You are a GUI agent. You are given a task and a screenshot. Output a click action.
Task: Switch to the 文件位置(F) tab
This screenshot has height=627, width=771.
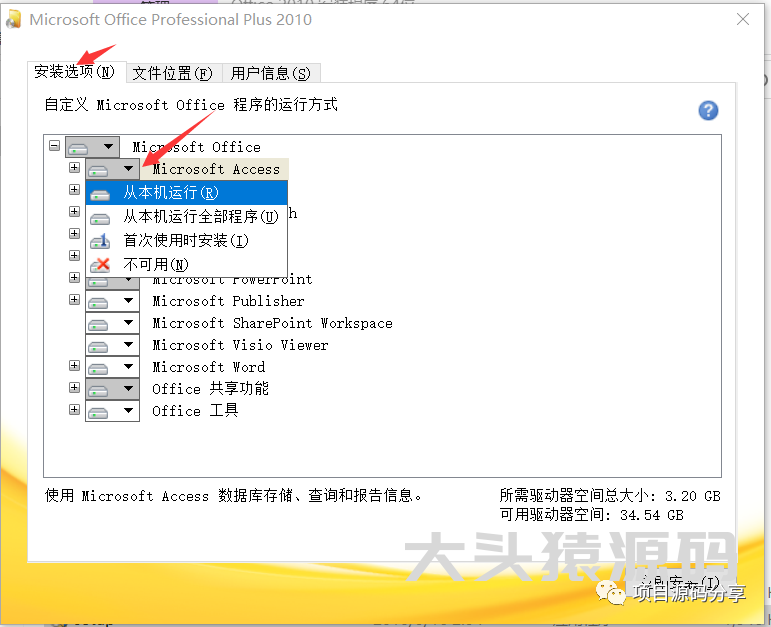[x=173, y=73]
